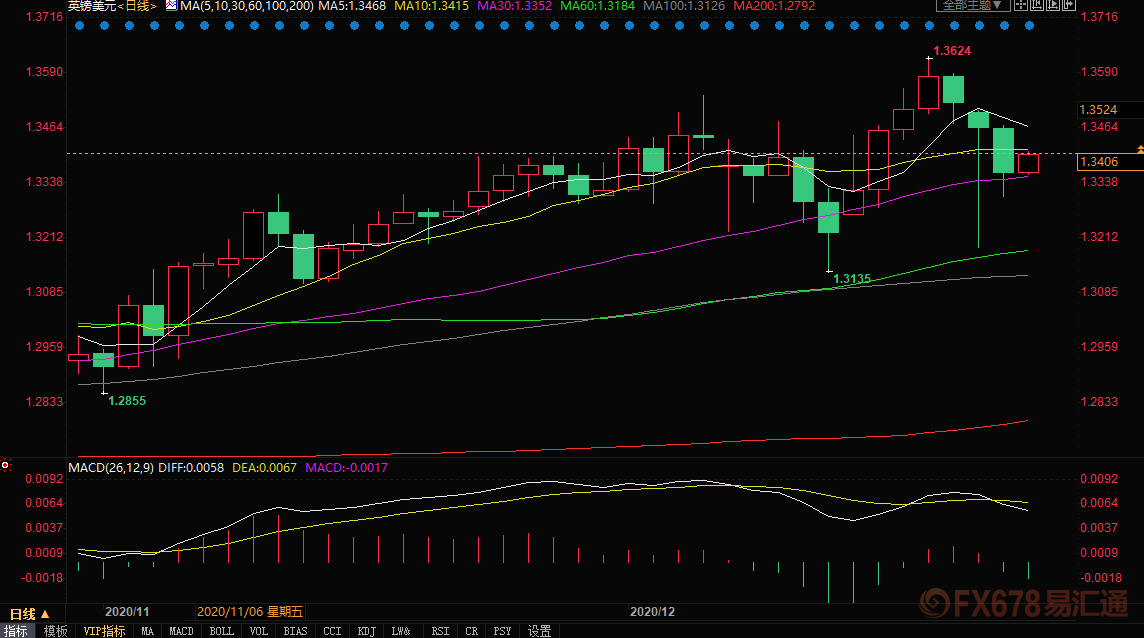Switch indicator to CR
The image size is (1144, 638).
click(471, 631)
